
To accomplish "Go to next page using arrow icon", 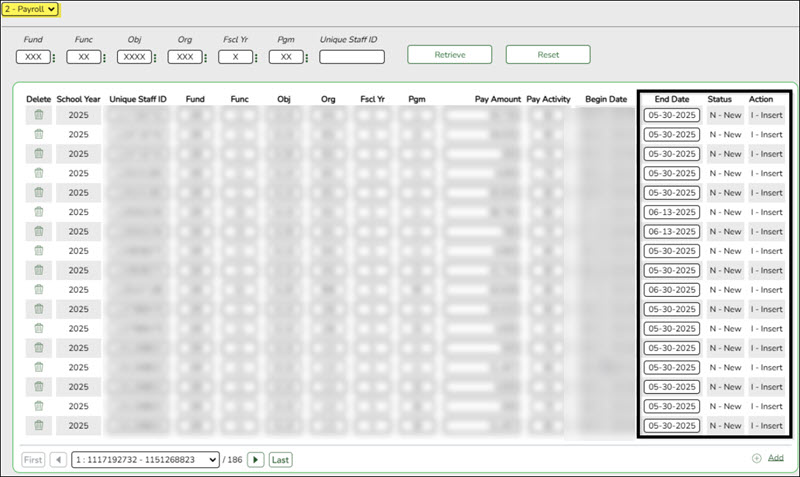I will [256, 459].
